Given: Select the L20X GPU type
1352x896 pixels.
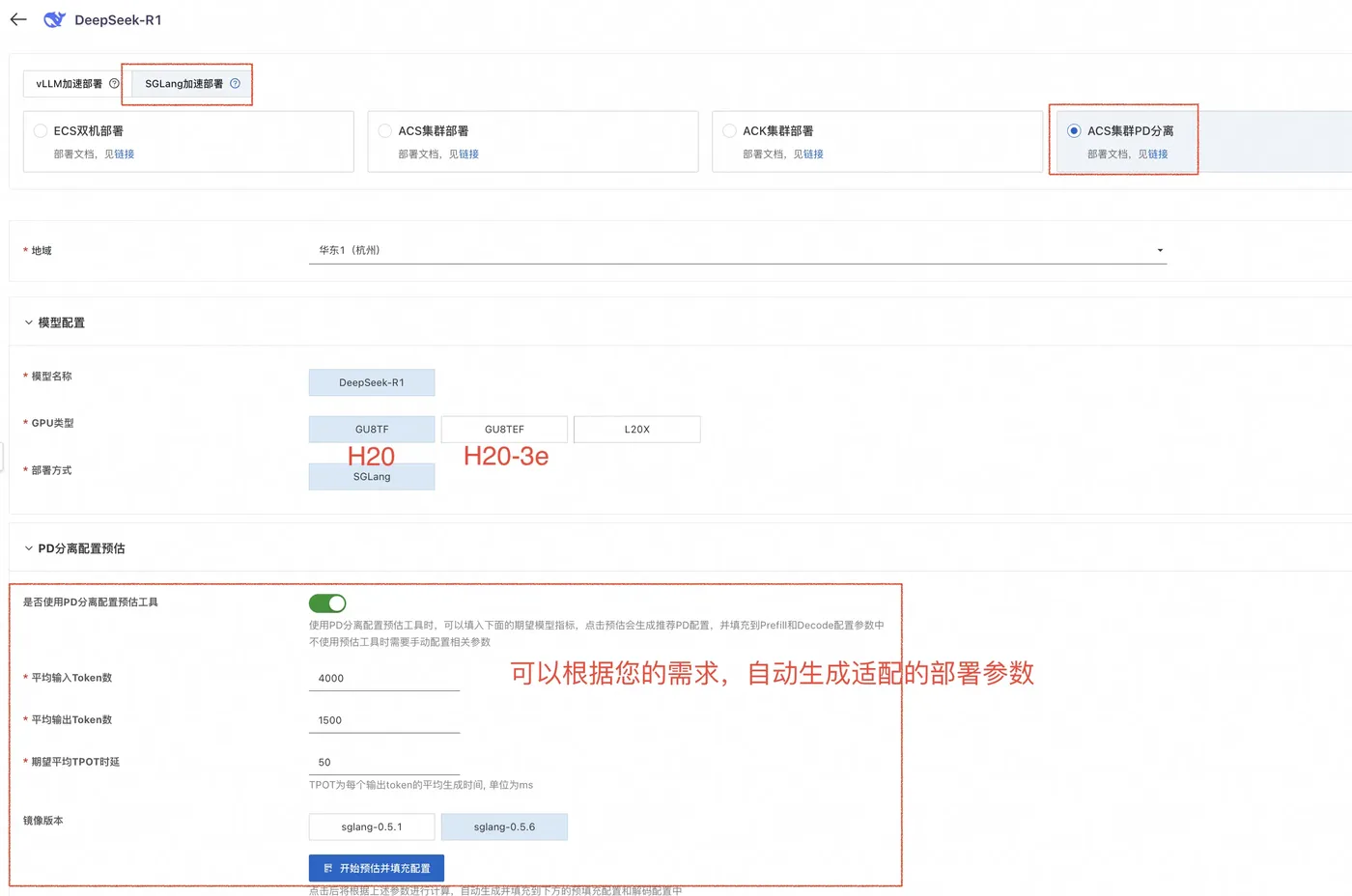Looking at the screenshot, I should (x=637, y=430).
